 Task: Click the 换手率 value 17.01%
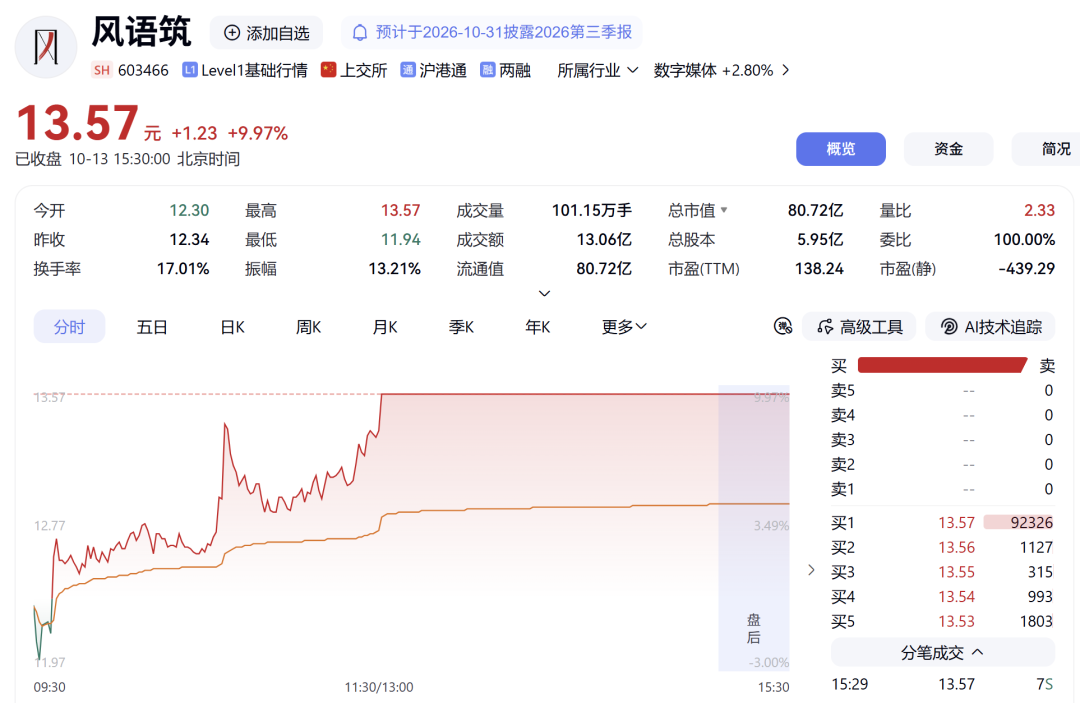tap(183, 269)
